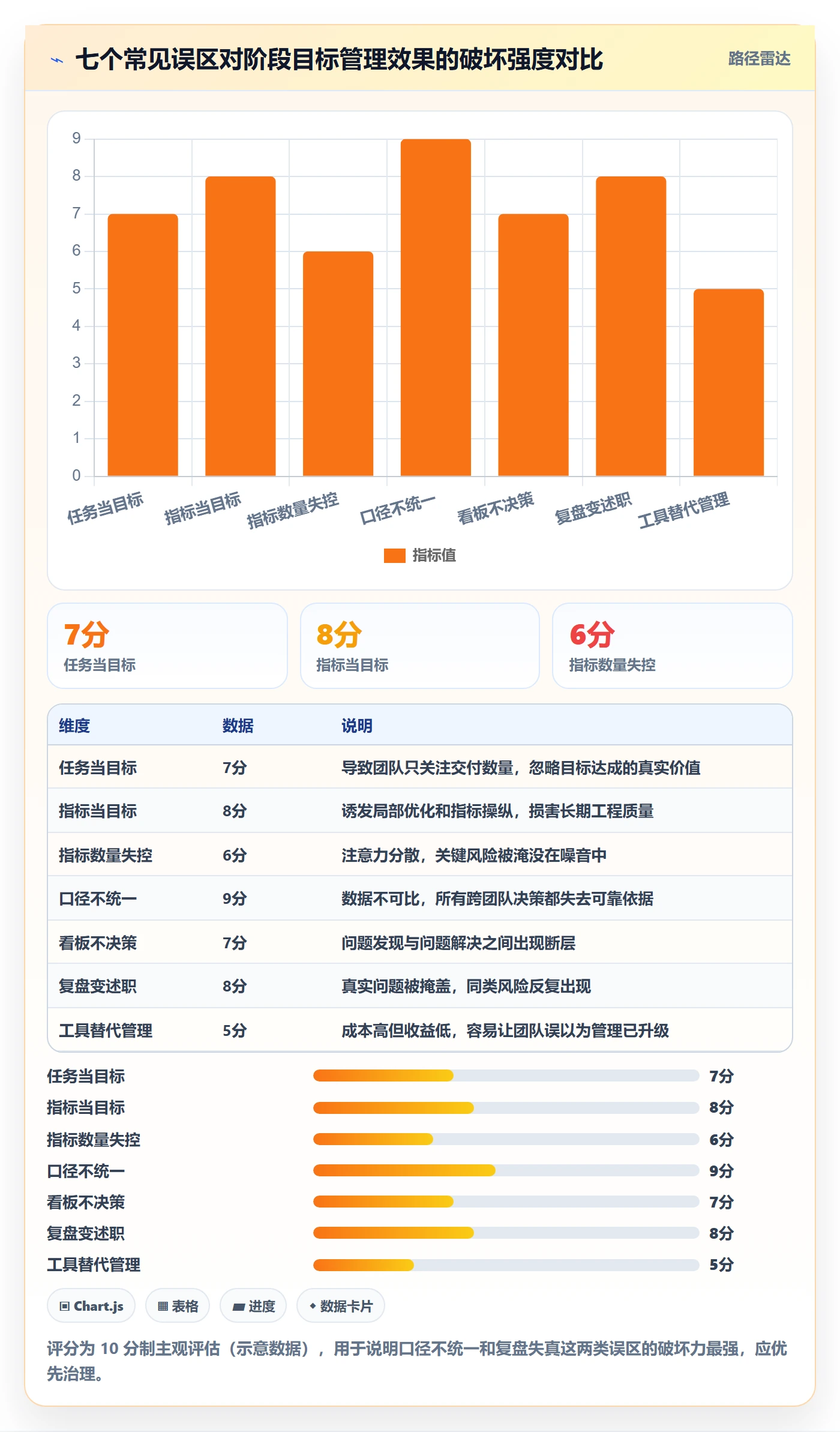This screenshot has height=1432, width=840.
Task: Click the 口径不统一 progress bar
Action: [x=506, y=1170]
